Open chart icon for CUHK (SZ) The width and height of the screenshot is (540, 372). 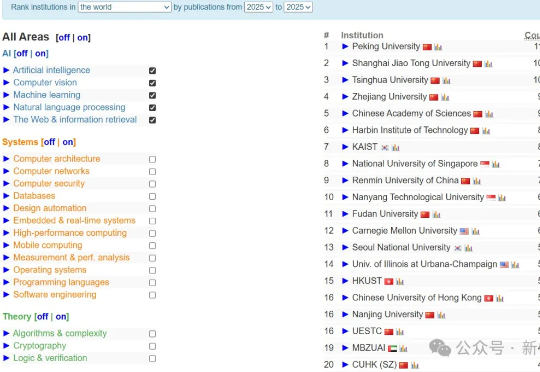point(415,365)
